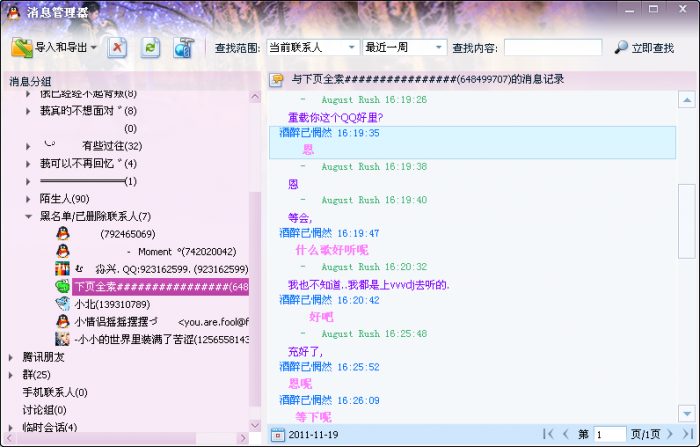Click the '立即查找' search button
The height and width of the screenshot is (447, 700).
coord(644,48)
